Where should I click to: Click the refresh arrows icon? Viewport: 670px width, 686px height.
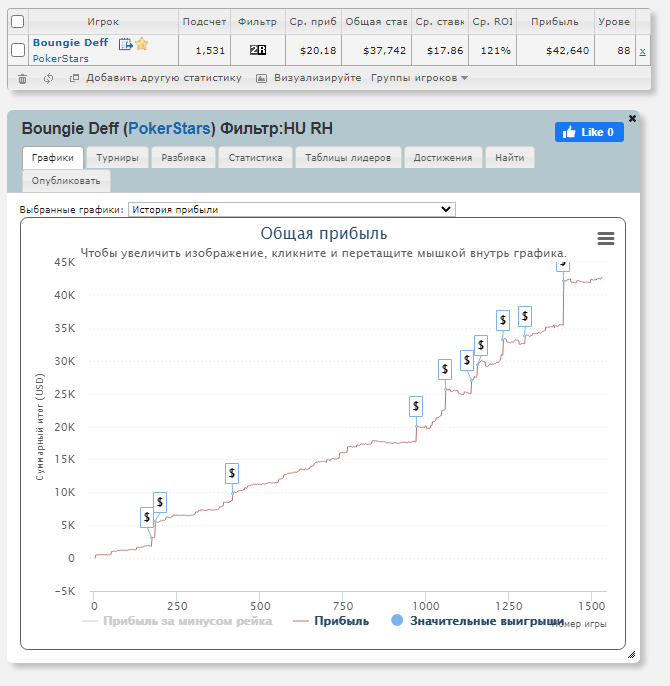(48, 78)
